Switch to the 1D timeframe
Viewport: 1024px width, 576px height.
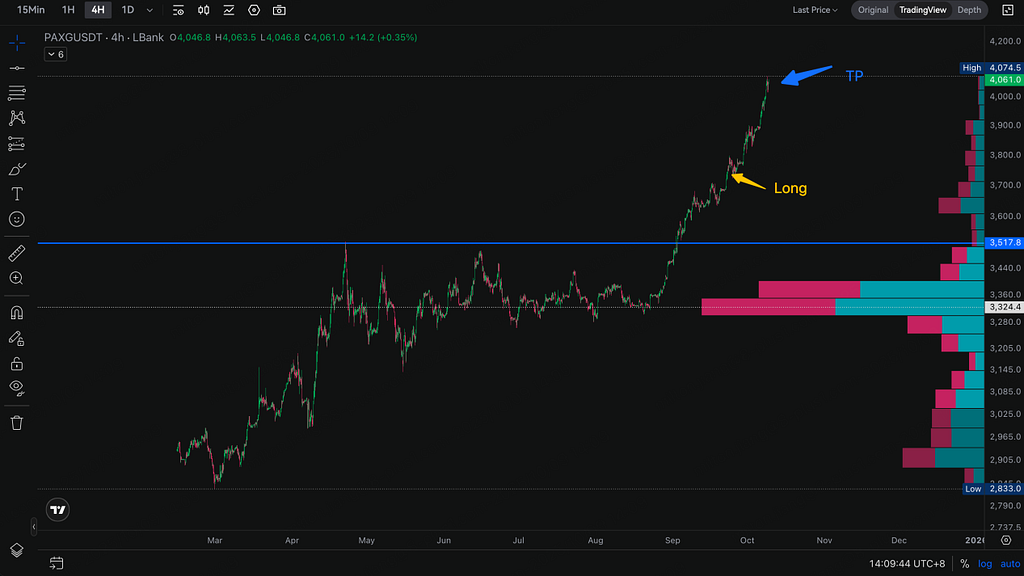tap(128, 10)
